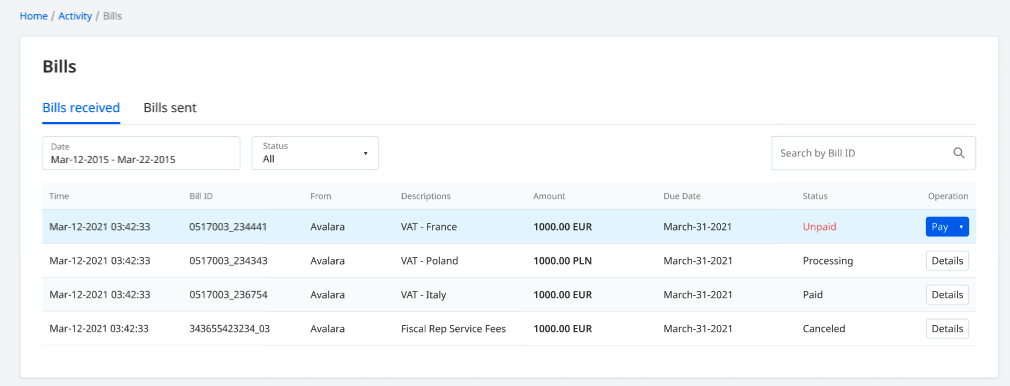This screenshot has width=1010, height=386.
Task: Click the Canceled status label
Action: pos(824,329)
